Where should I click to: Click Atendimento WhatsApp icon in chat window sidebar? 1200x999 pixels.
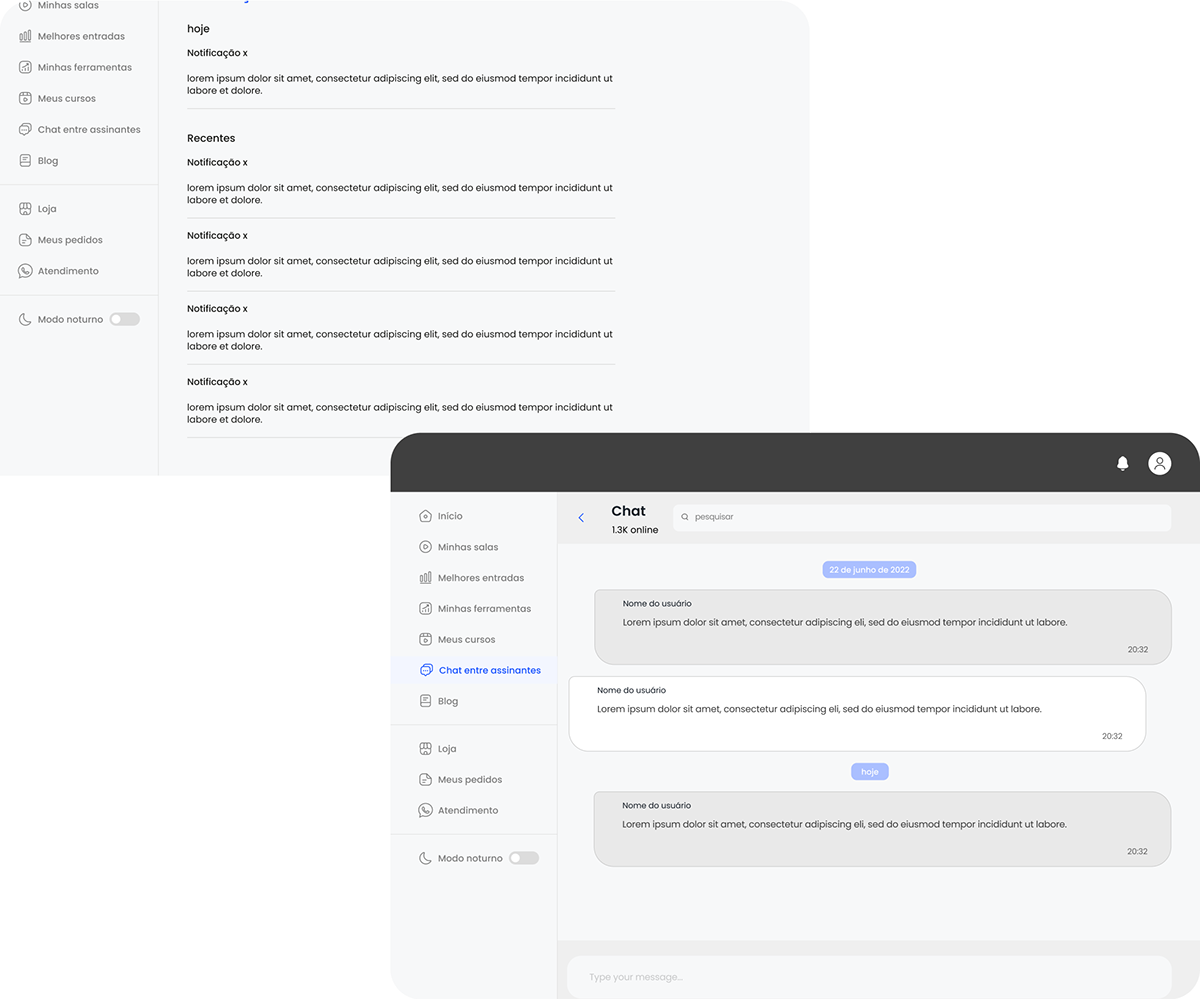(425, 810)
